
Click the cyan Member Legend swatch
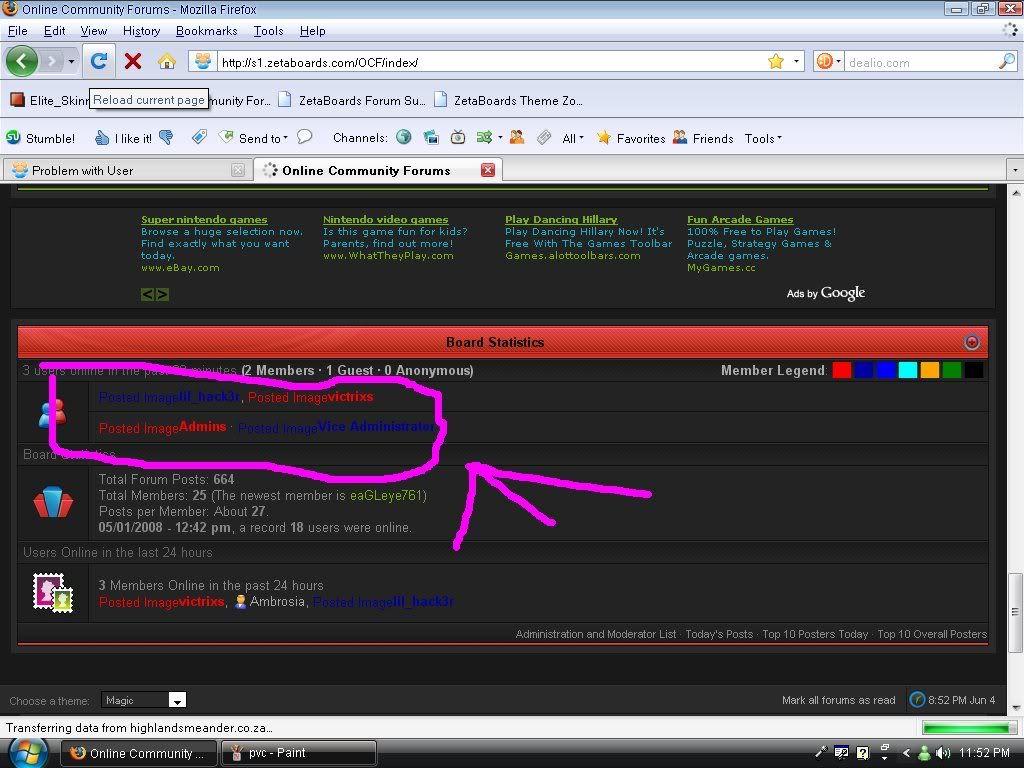click(907, 370)
